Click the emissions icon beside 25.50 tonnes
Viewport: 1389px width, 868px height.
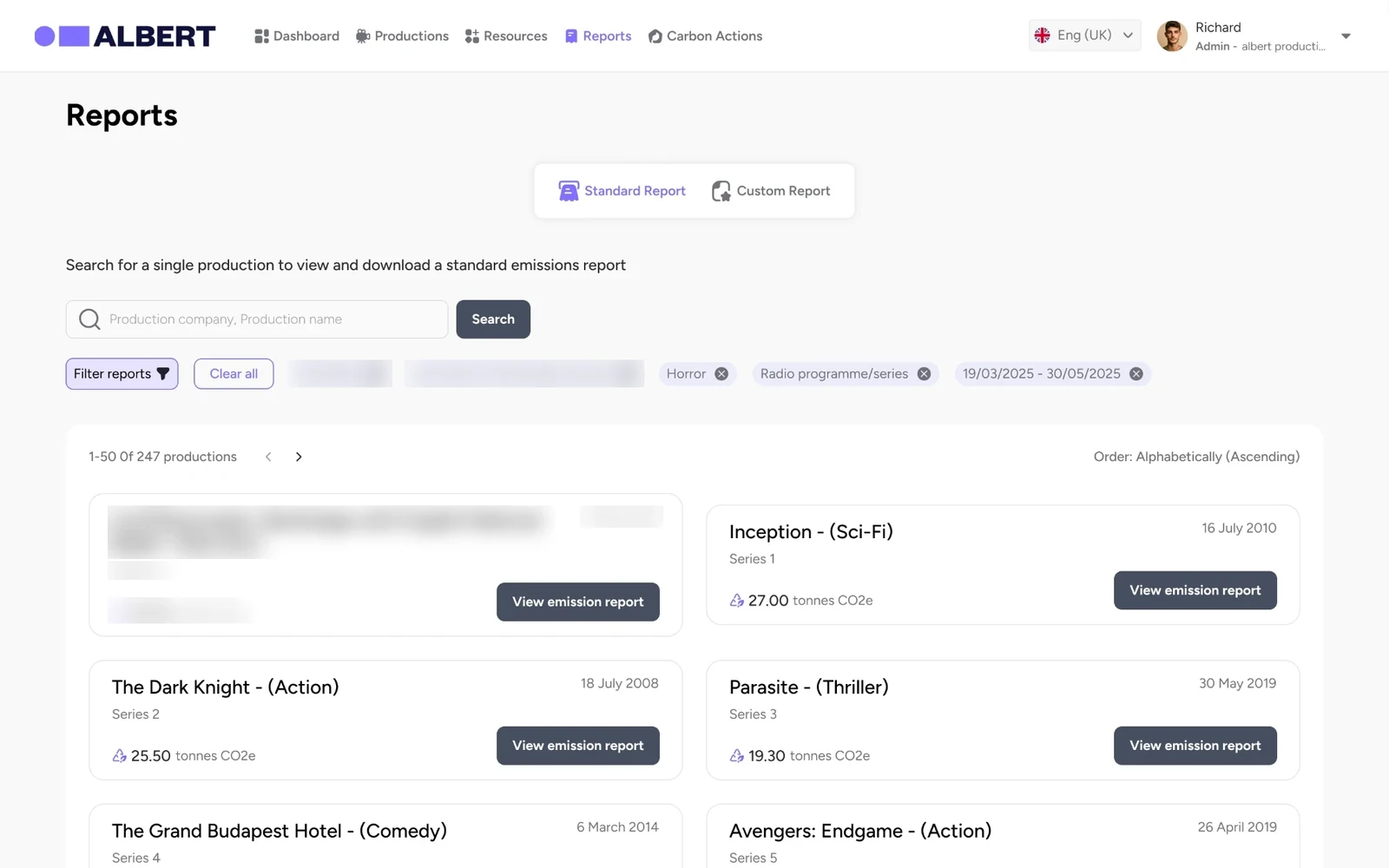(120, 756)
